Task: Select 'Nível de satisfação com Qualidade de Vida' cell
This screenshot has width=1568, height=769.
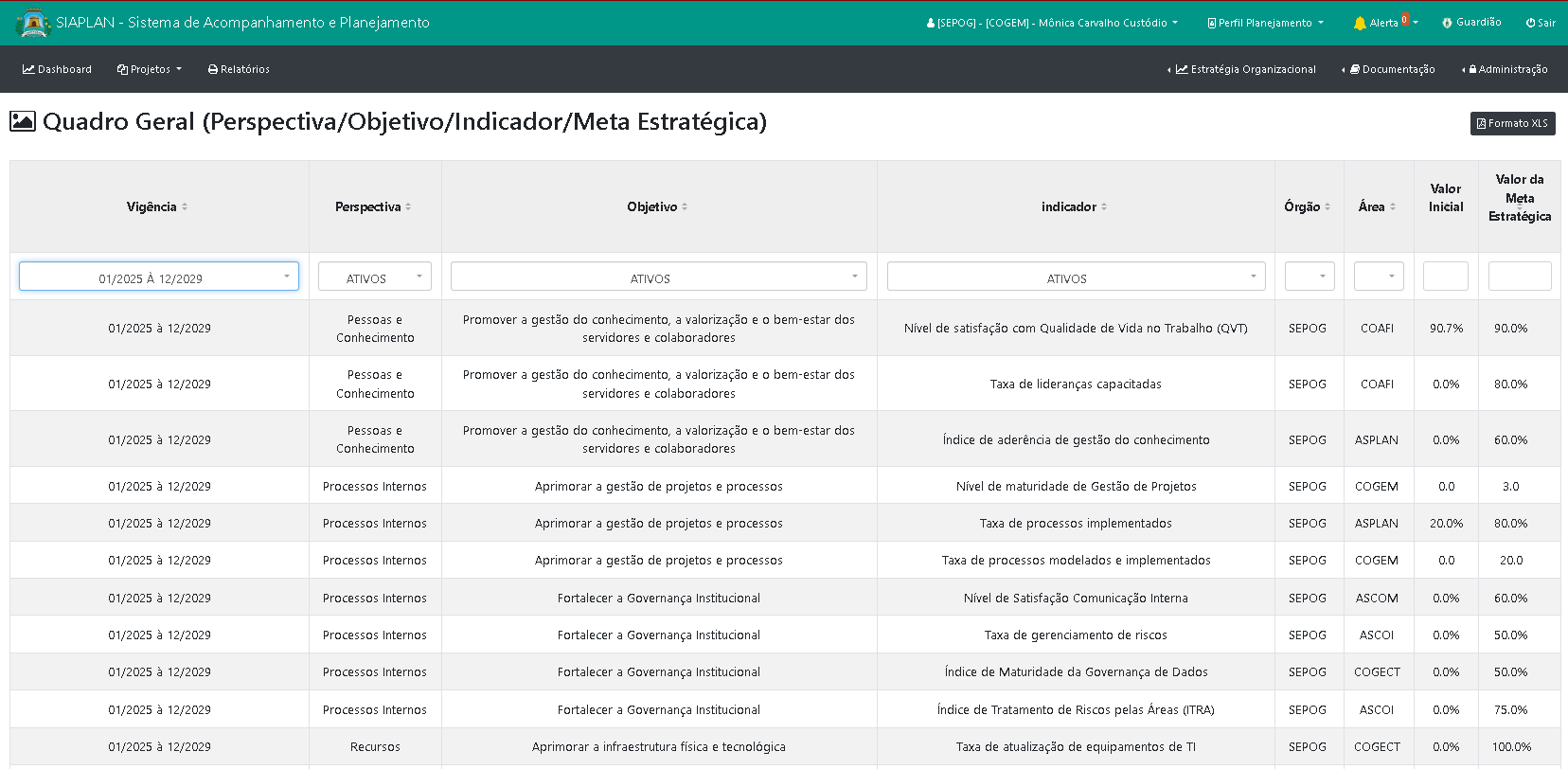Action: 1076,329
